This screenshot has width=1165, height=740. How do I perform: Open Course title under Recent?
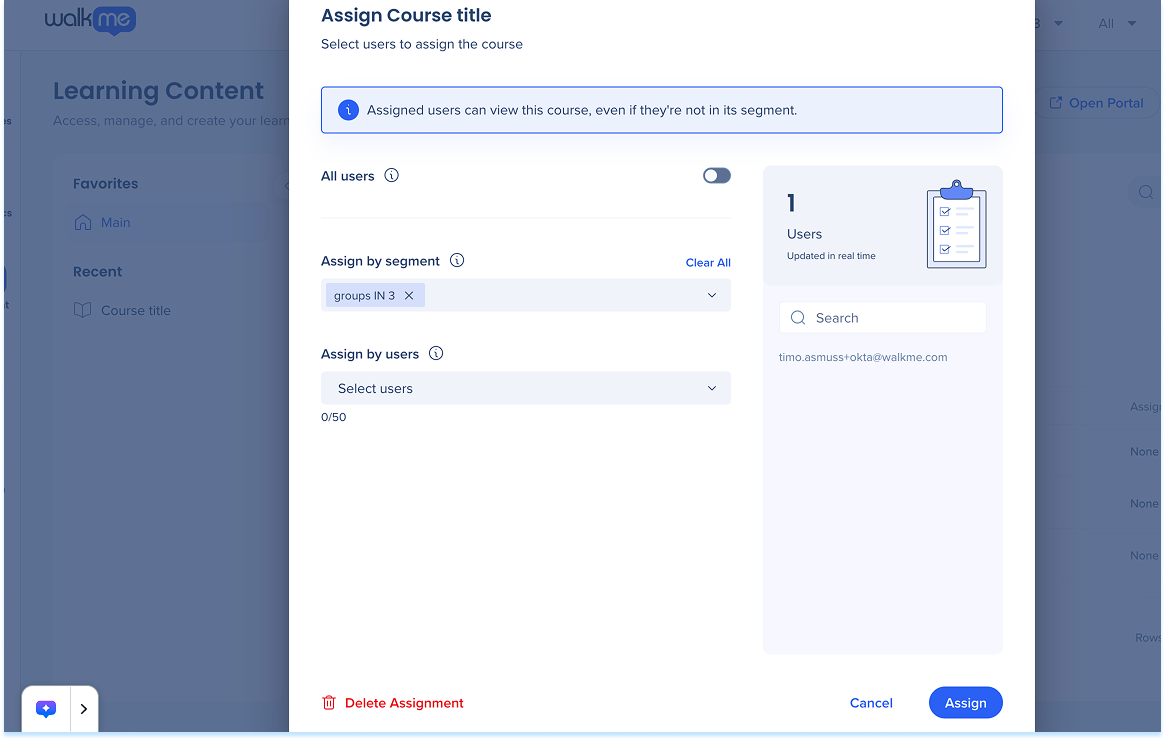tap(135, 311)
